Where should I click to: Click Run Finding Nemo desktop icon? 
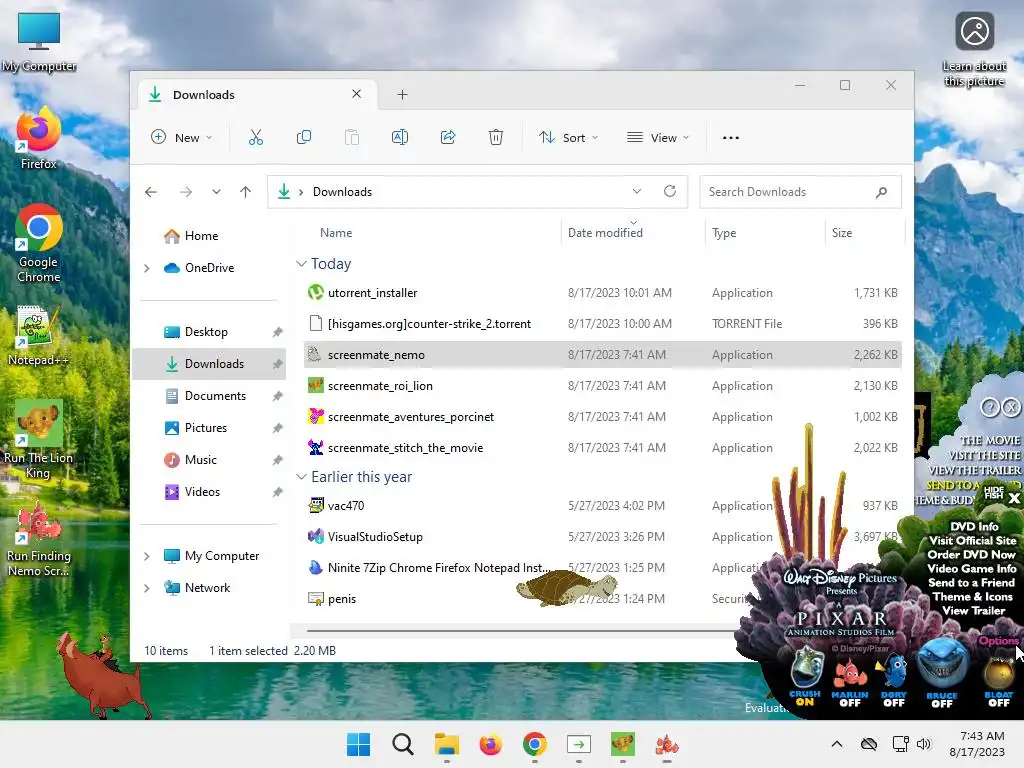pos(39,540)
